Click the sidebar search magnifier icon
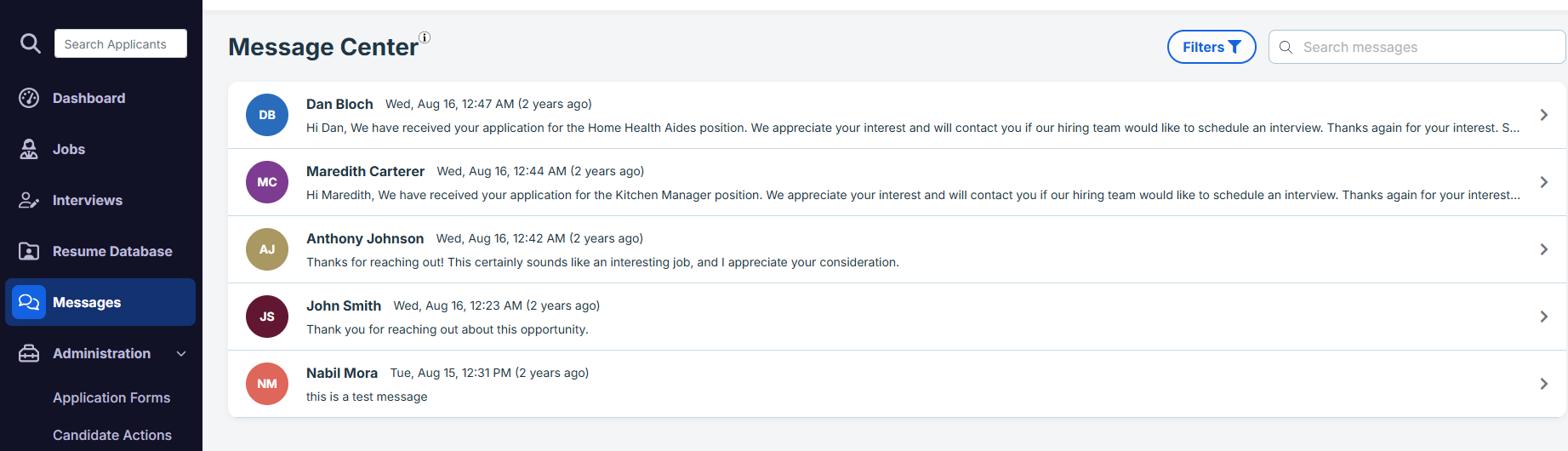 click(x=31, y=43)
